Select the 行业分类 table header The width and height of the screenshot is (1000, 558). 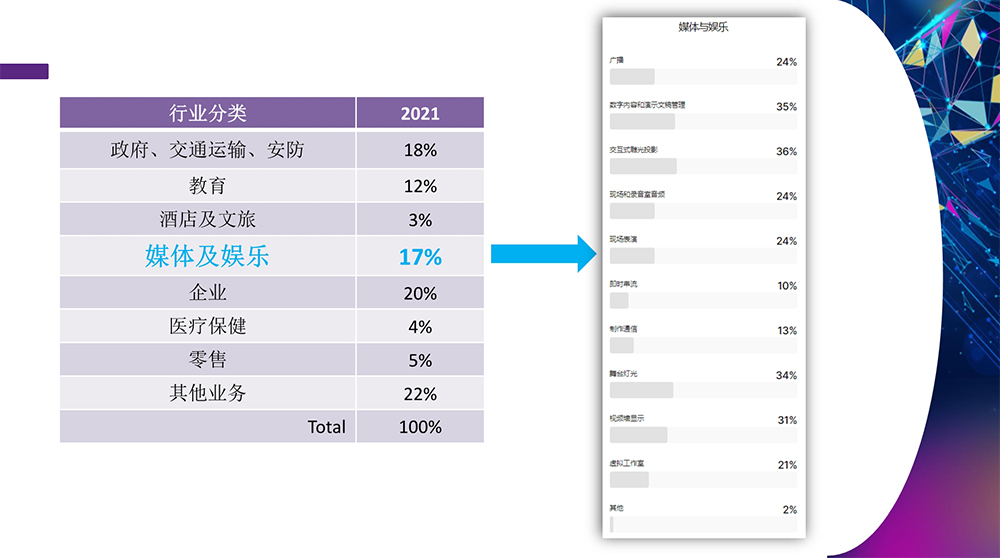(x=207, y=113)
